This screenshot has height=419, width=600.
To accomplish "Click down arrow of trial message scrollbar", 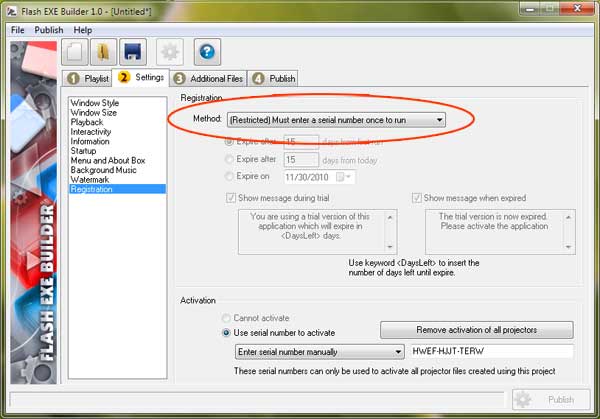I will coord(390,247).
